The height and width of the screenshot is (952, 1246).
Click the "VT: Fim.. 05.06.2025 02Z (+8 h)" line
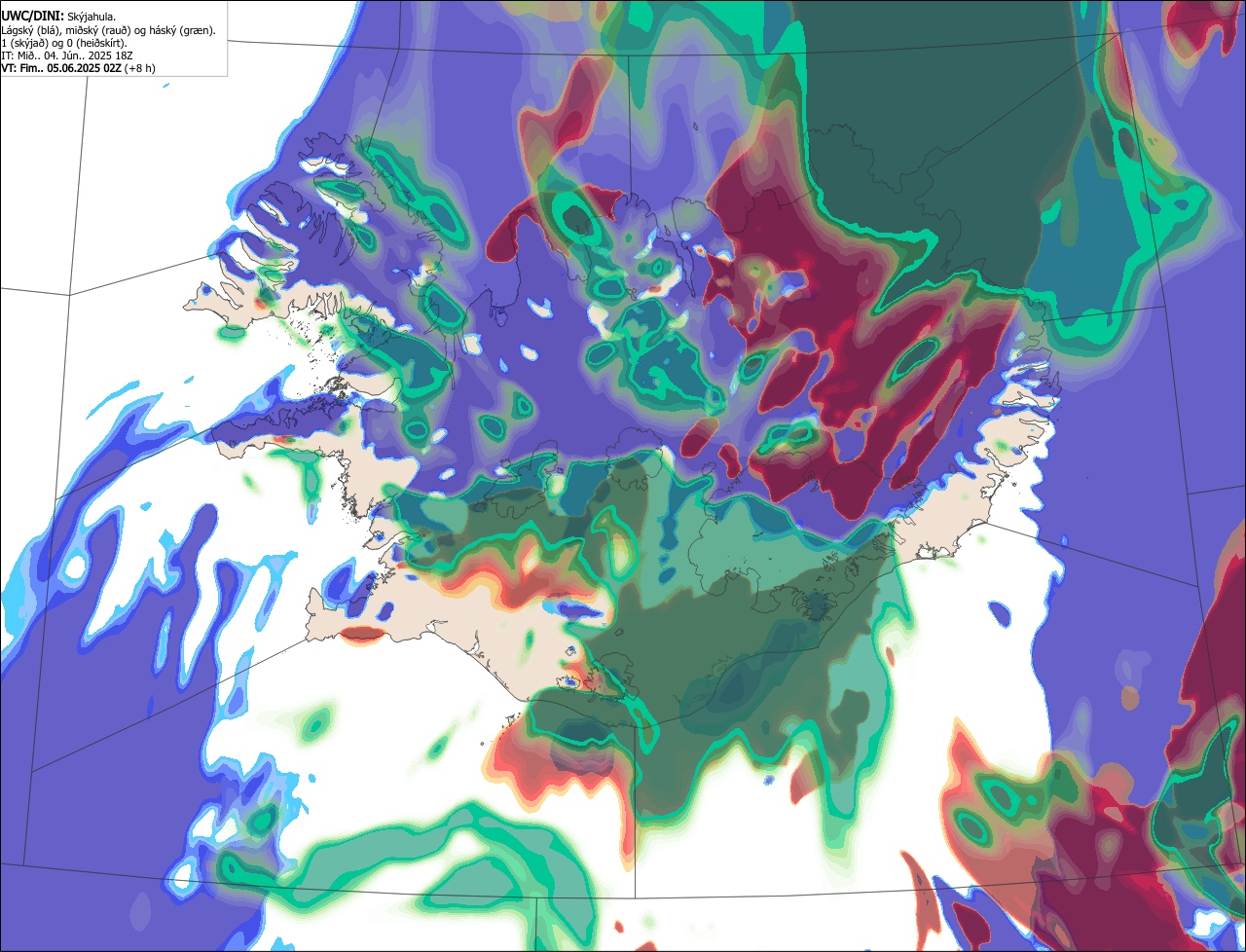pos(79,68)
